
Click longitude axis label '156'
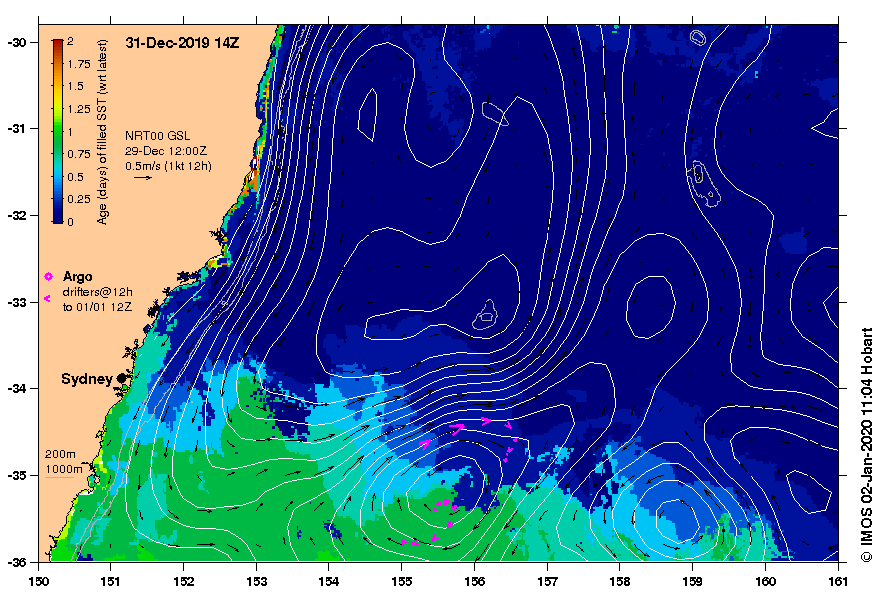[474, 581]
